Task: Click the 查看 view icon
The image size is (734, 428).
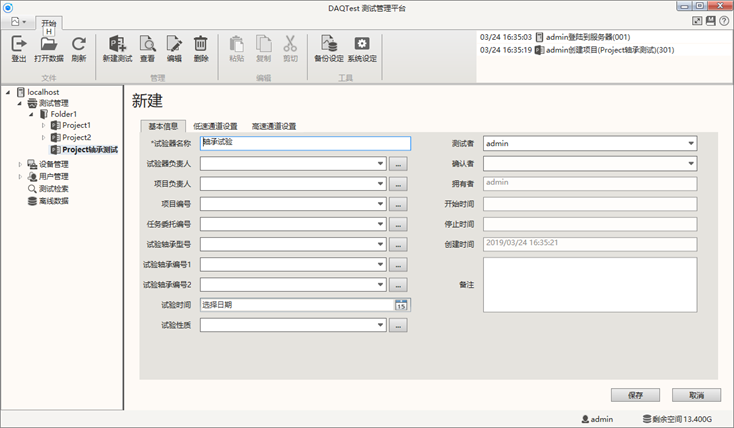Action: [147, 44]
